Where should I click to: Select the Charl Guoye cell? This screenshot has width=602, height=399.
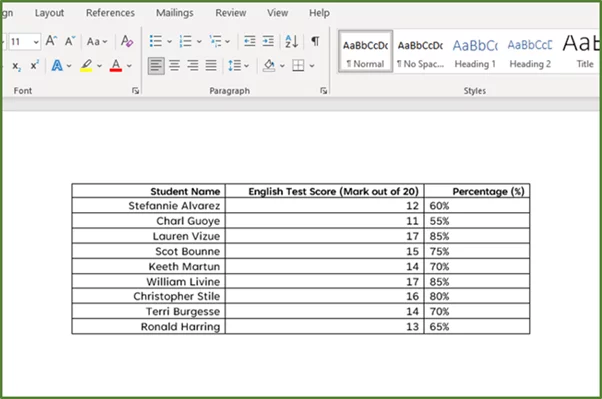[149, 221]
